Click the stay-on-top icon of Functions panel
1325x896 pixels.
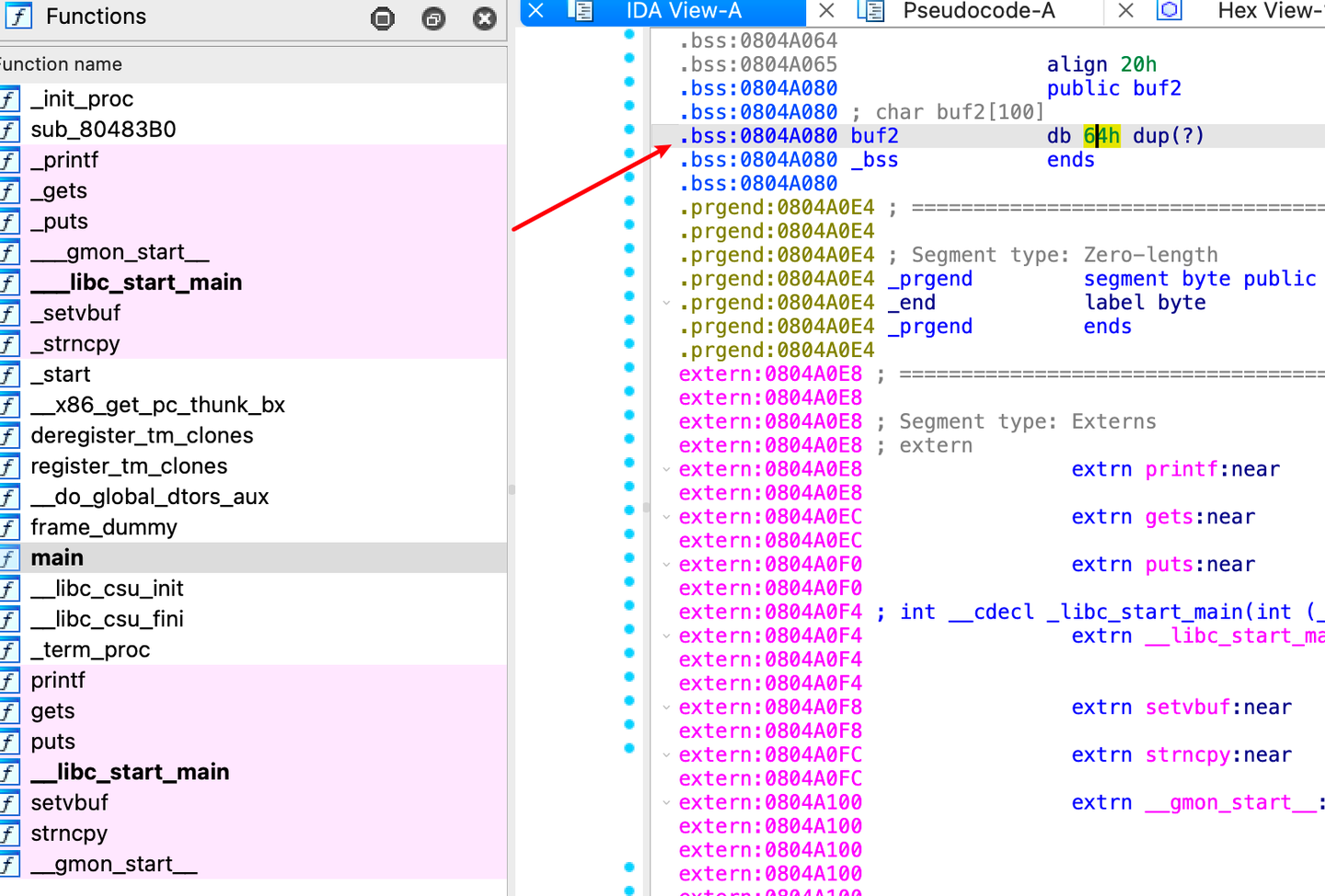point(382,17)
